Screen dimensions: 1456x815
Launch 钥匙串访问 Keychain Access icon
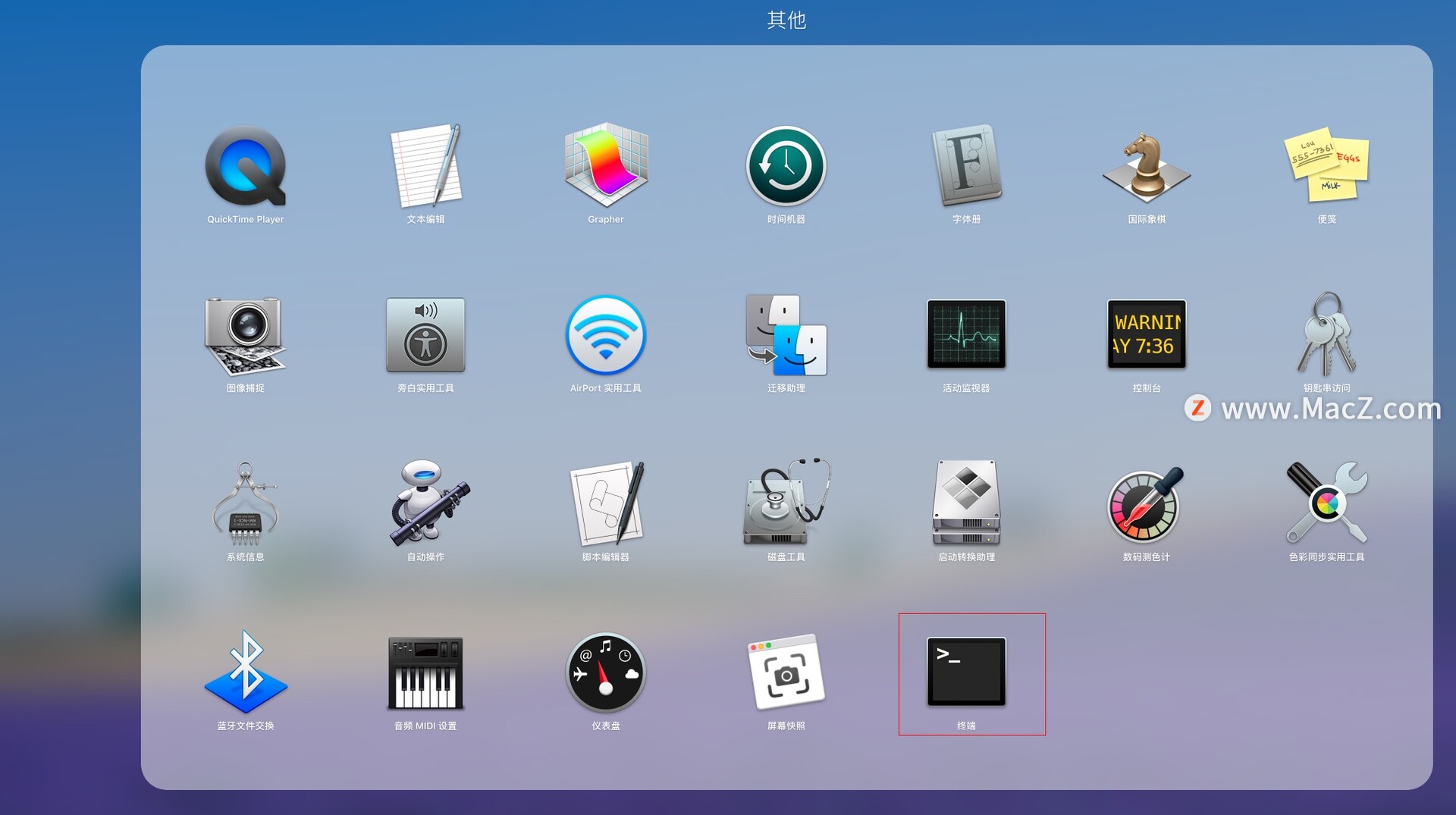(x=1326, y=334)
